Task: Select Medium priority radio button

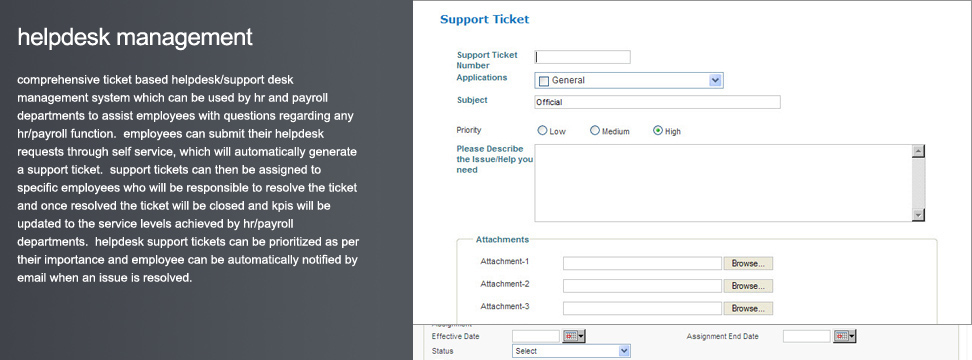Action: tap(594, 131)
